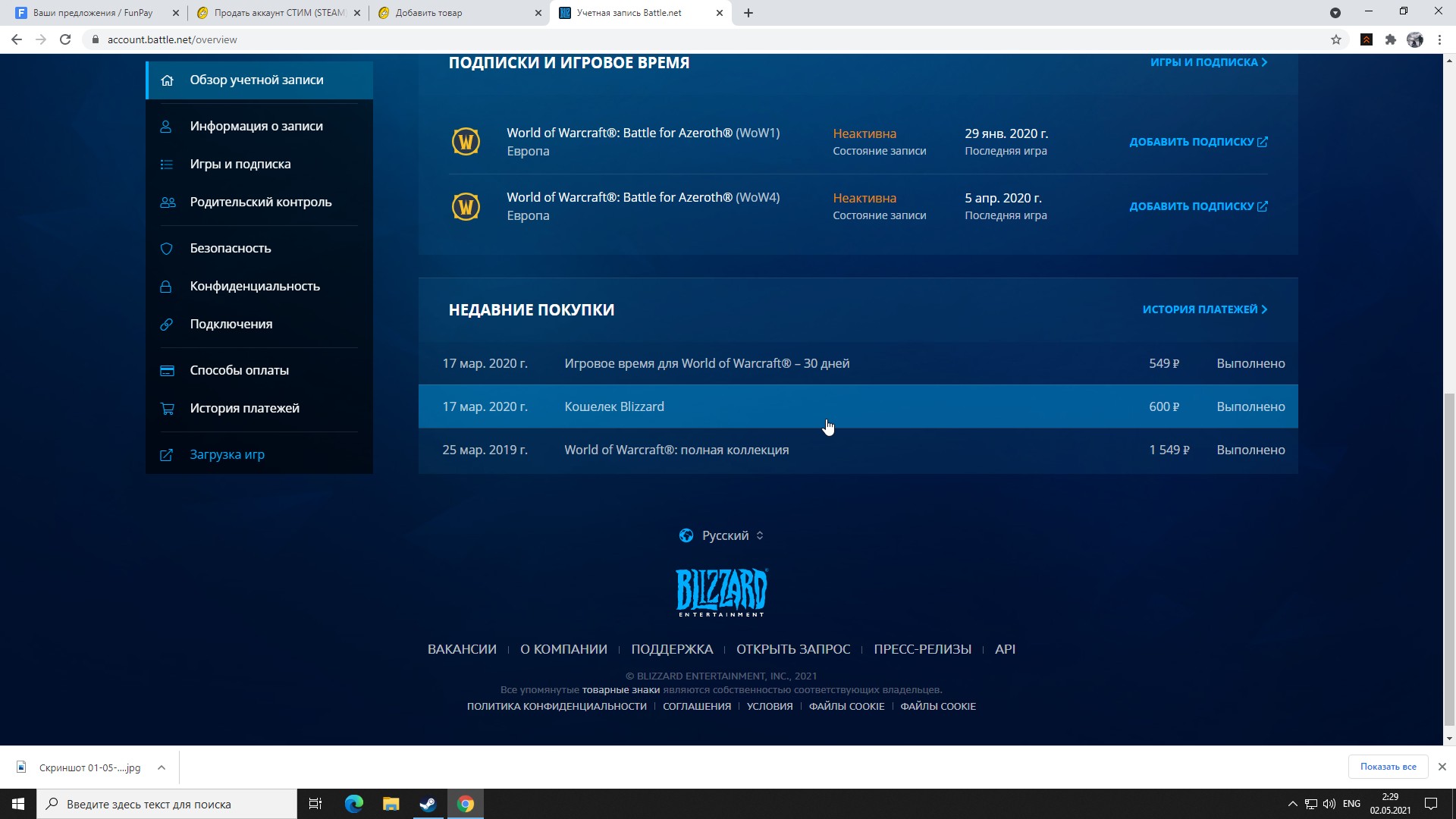Open the Русский language selector

[721, 535]
